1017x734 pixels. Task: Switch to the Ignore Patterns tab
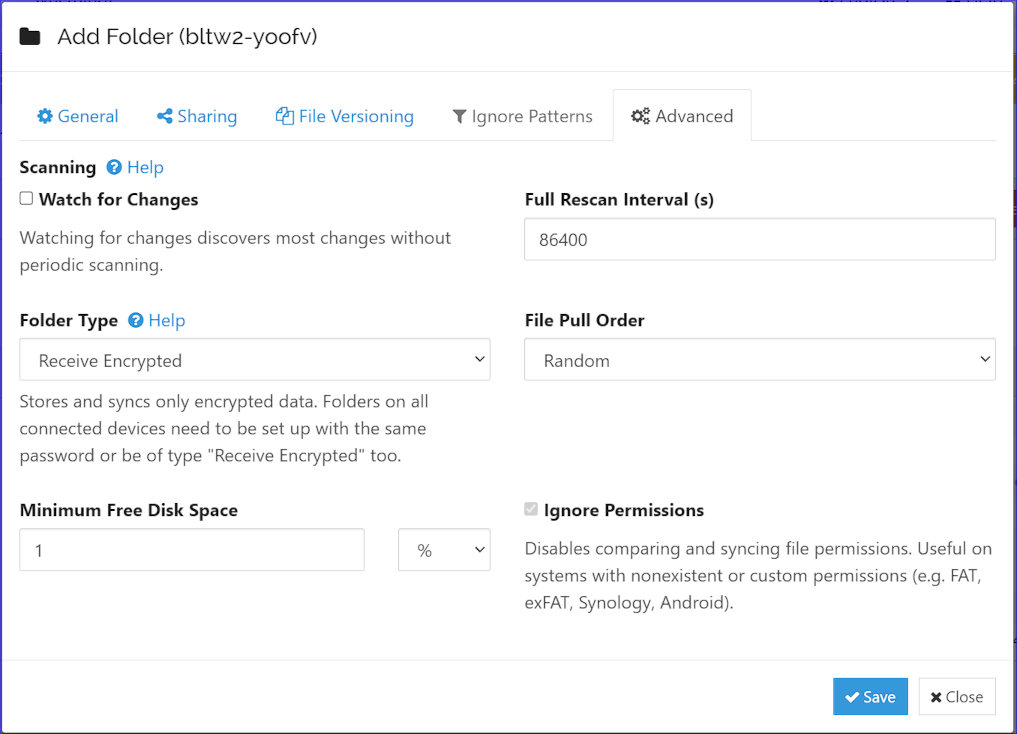pyautogui.click(x=522, y=116)
